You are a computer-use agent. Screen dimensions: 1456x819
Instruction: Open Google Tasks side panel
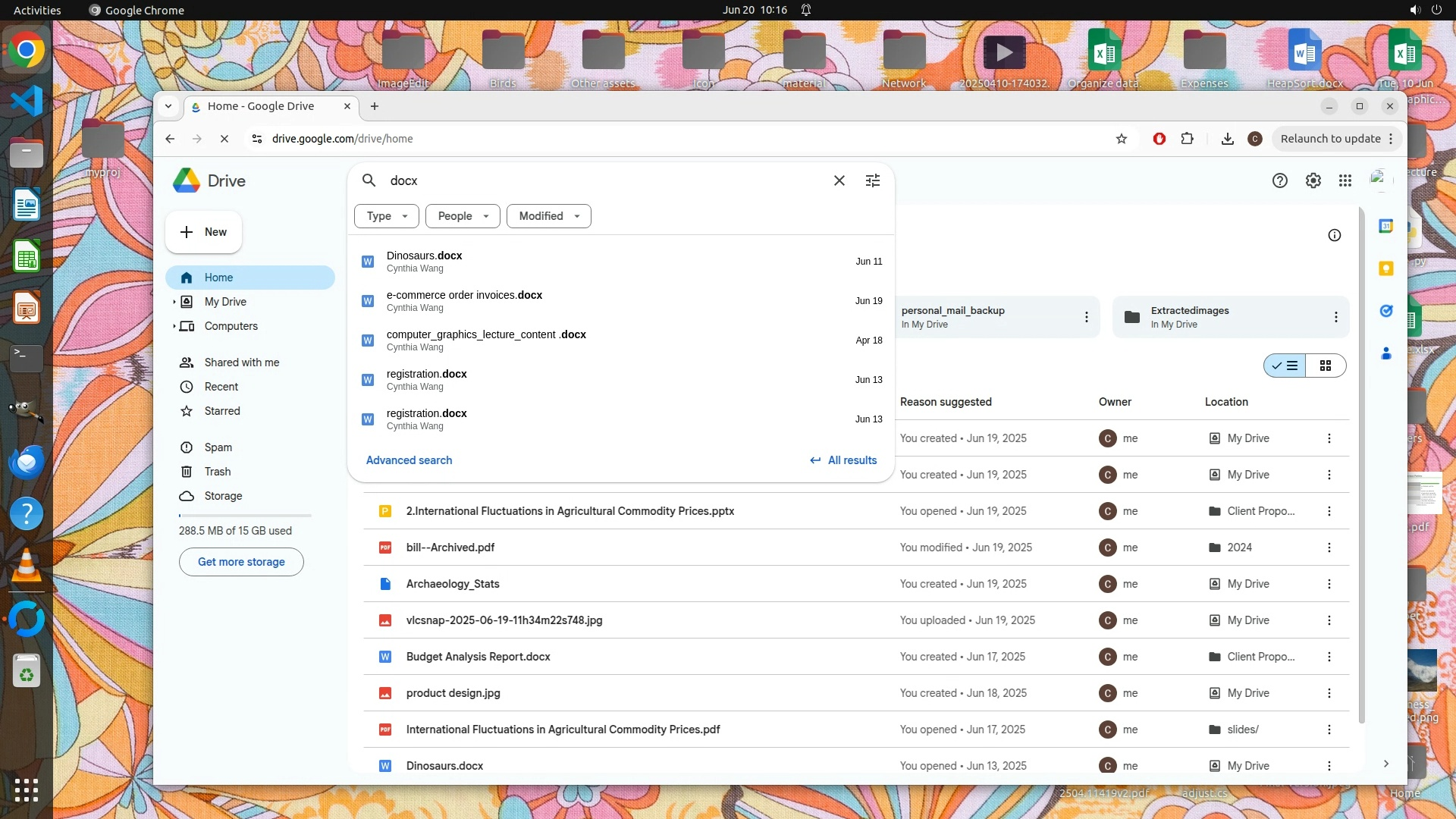pyautogui.click(x=1386, y=311)
